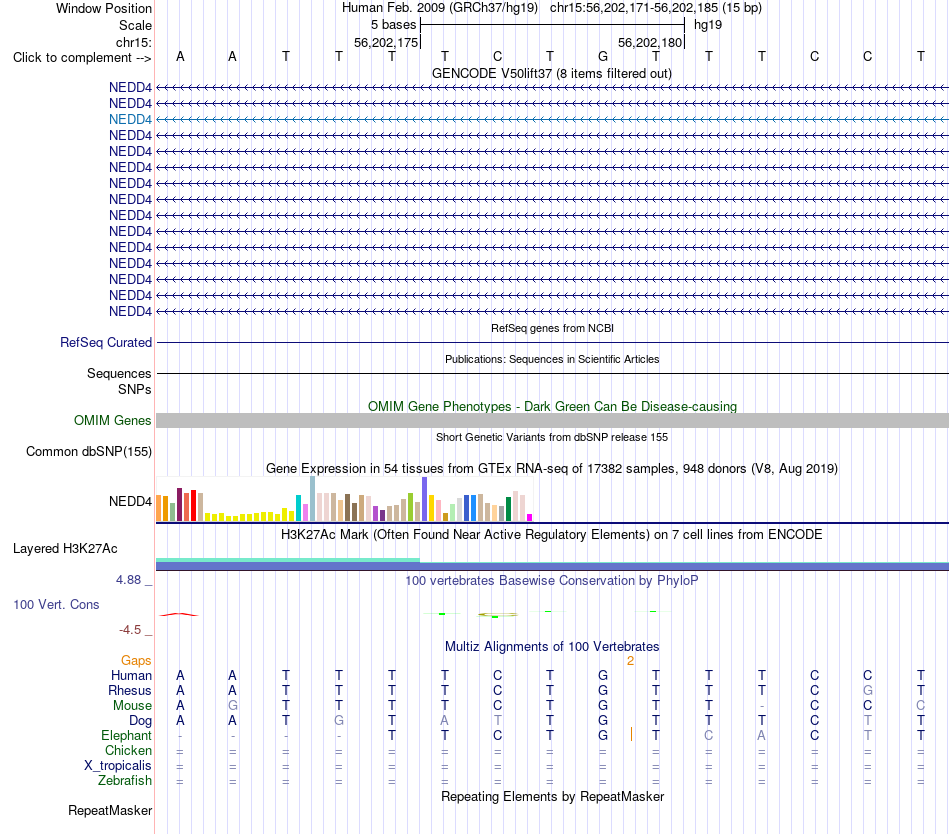
Task: Click the Scale label
Action: tap(135, 25)
